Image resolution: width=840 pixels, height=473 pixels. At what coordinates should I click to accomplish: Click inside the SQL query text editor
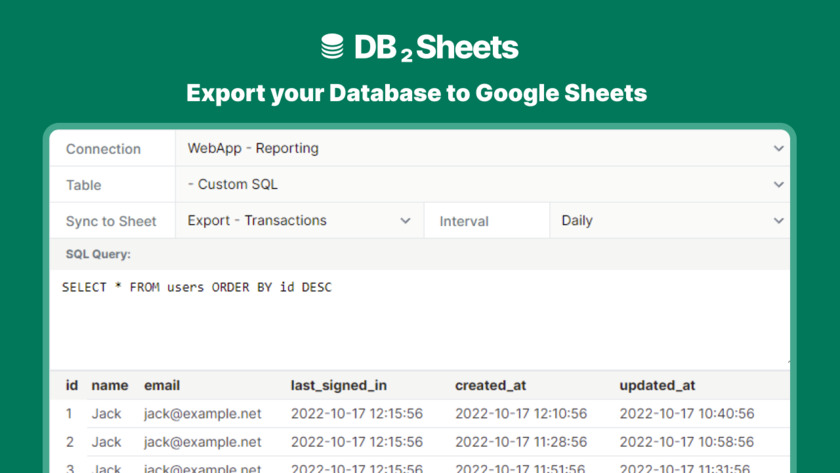(x=419, y=319)
